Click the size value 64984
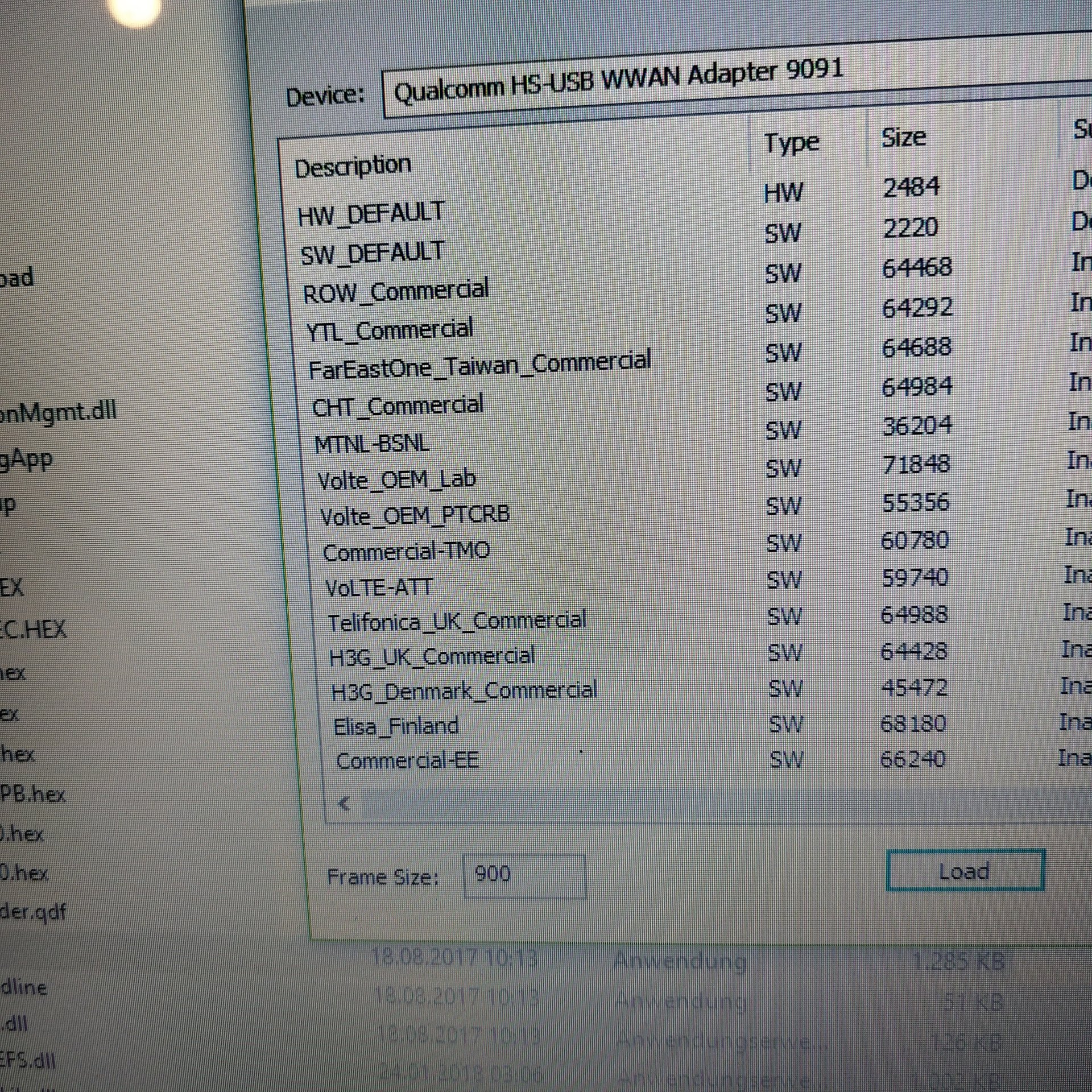This screenshot has width=1092, height=1092. pos(917,387)
